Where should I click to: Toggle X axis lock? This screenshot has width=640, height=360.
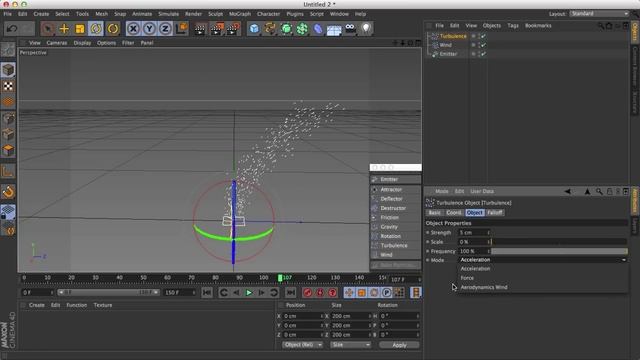pyautogui.click(x=133, y=29)
